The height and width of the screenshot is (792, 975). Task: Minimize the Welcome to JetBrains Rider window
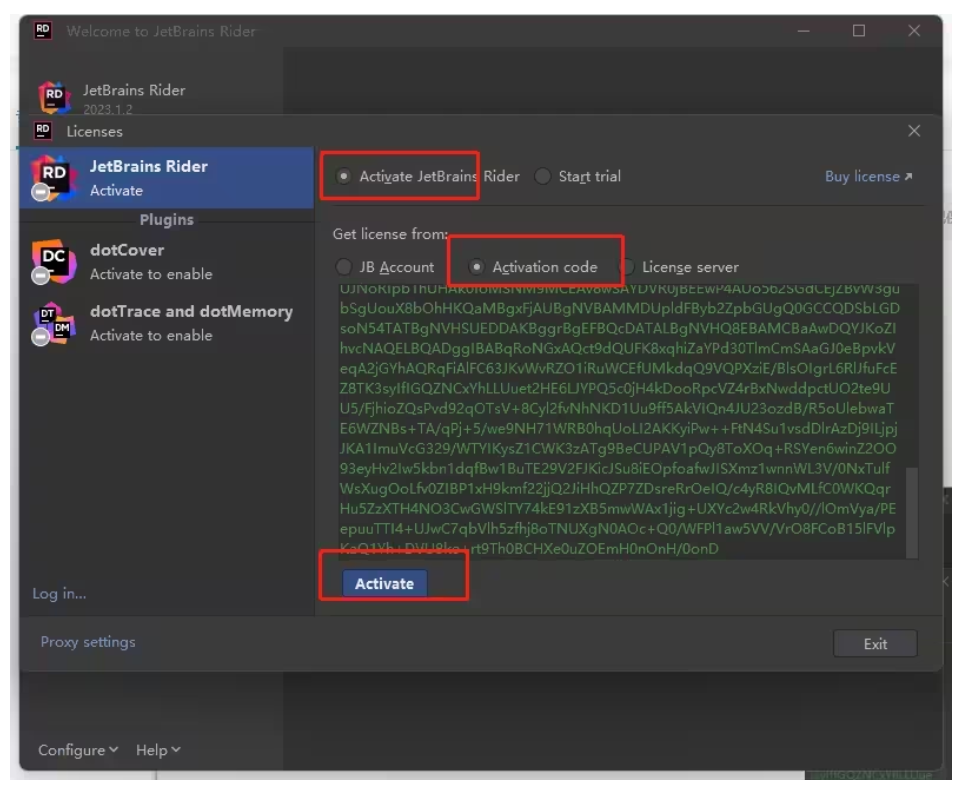click(x=803, y=30)
